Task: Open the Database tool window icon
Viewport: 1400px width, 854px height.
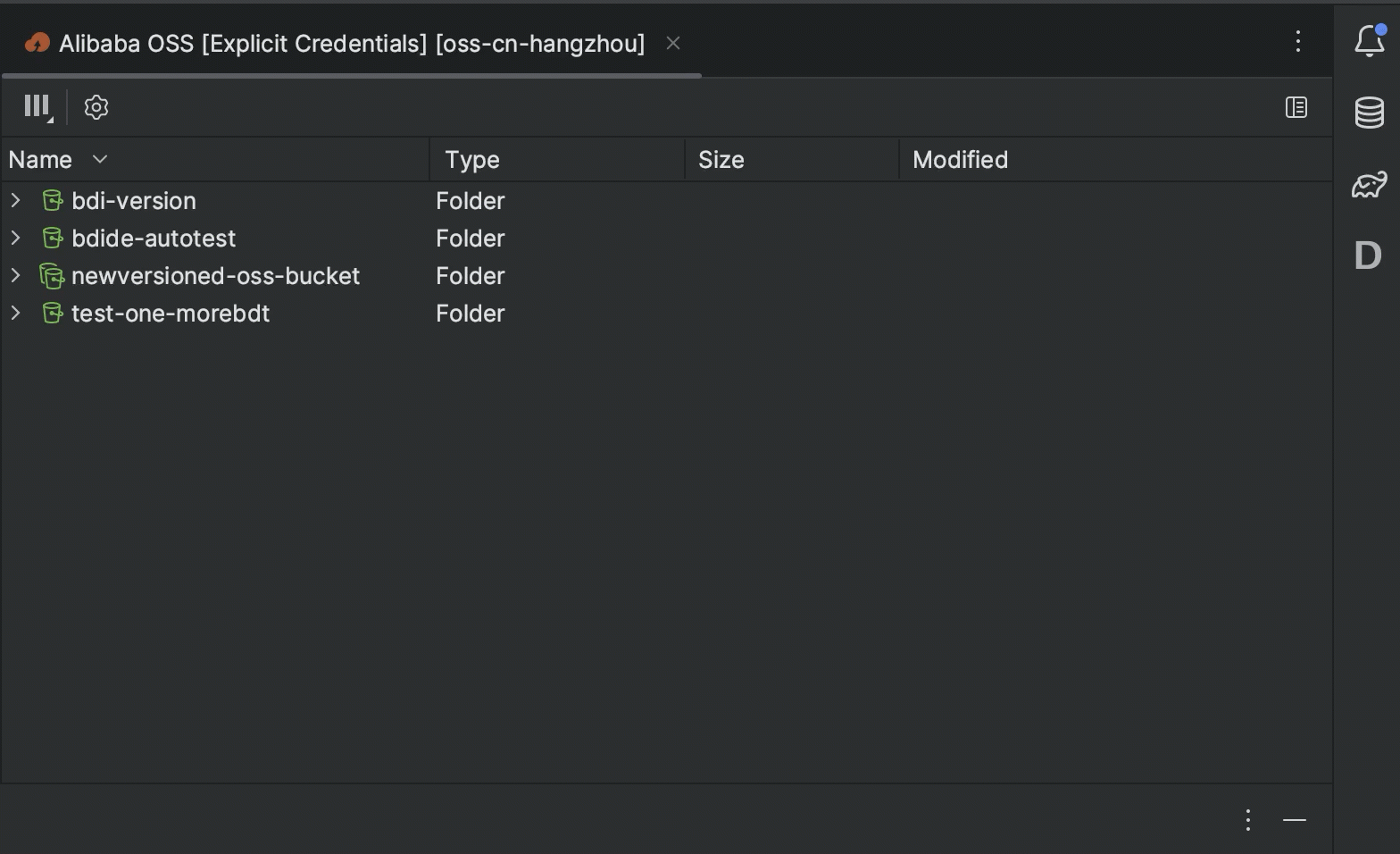Action: point(1370,113)
